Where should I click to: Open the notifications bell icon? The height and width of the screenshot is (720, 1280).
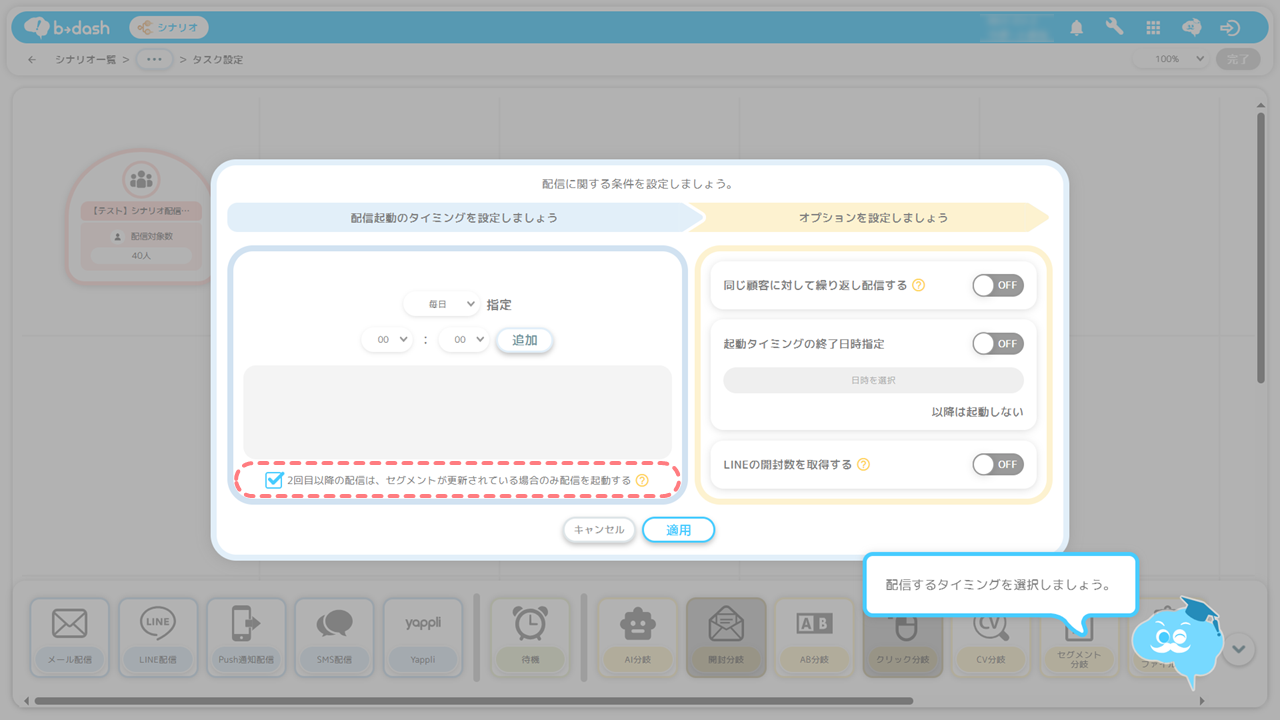coord(1076,28)
